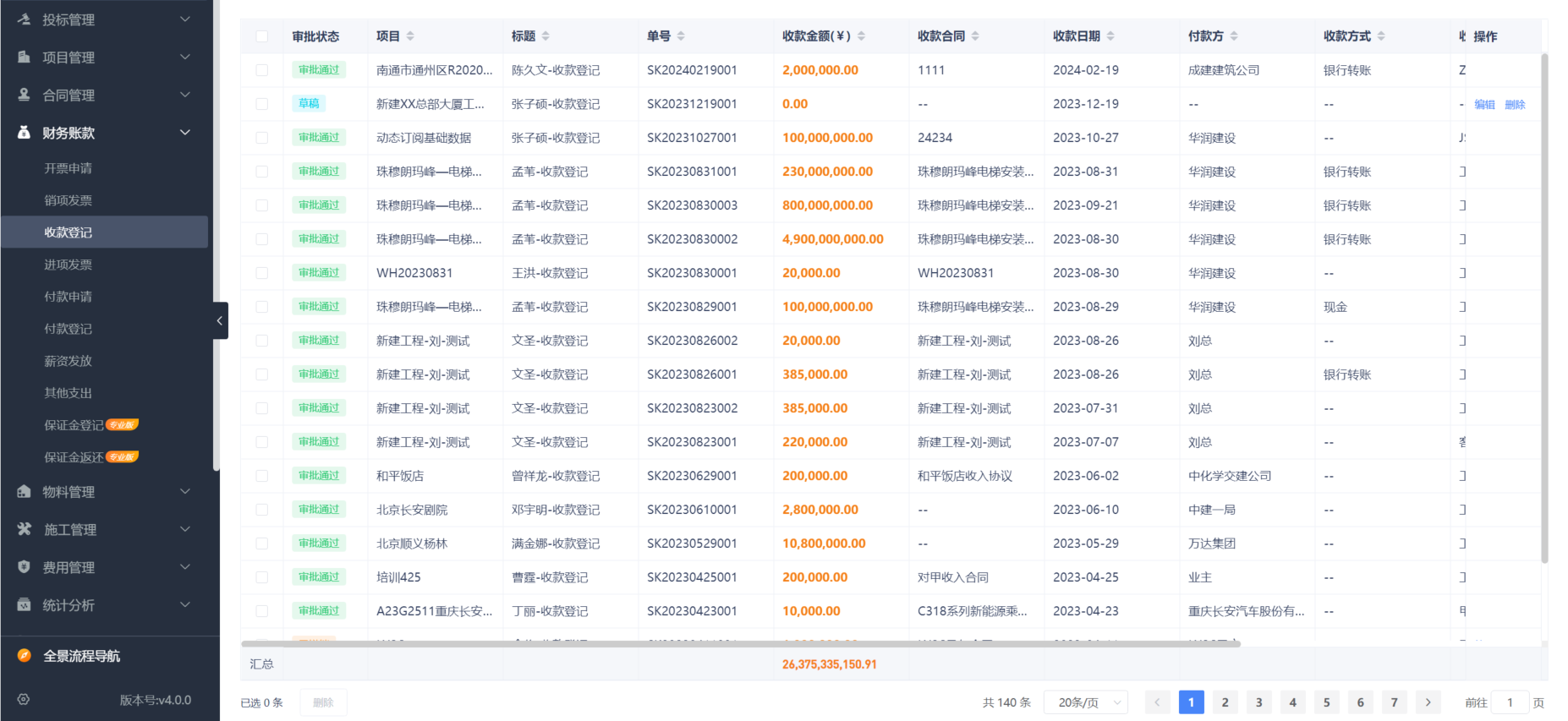Image resolution: width=1568 pixels, height=721 pixels.
Task: Check the row for SK20240219001
Action: click(262, 70)
